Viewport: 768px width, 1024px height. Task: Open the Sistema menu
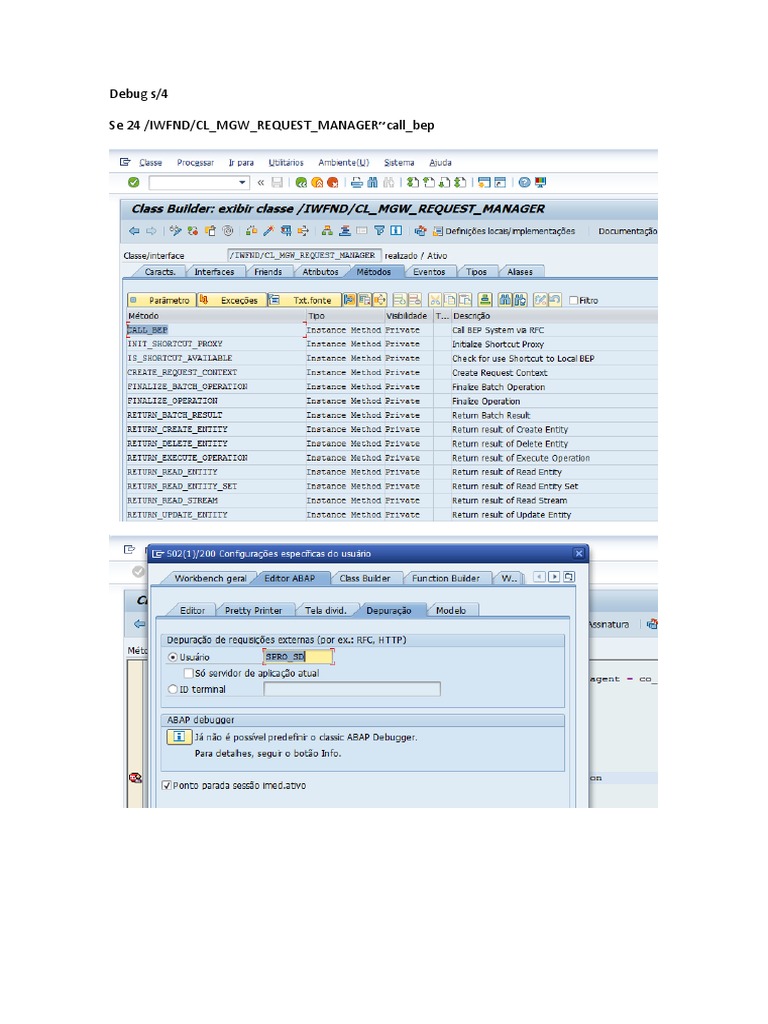point(399,163)
